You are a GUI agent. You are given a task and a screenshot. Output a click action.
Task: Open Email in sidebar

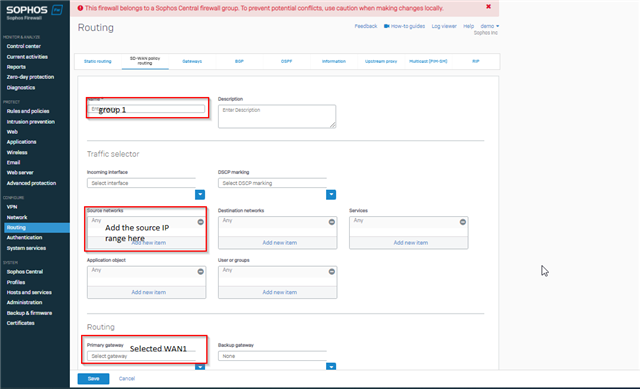(x=13, y=162)
